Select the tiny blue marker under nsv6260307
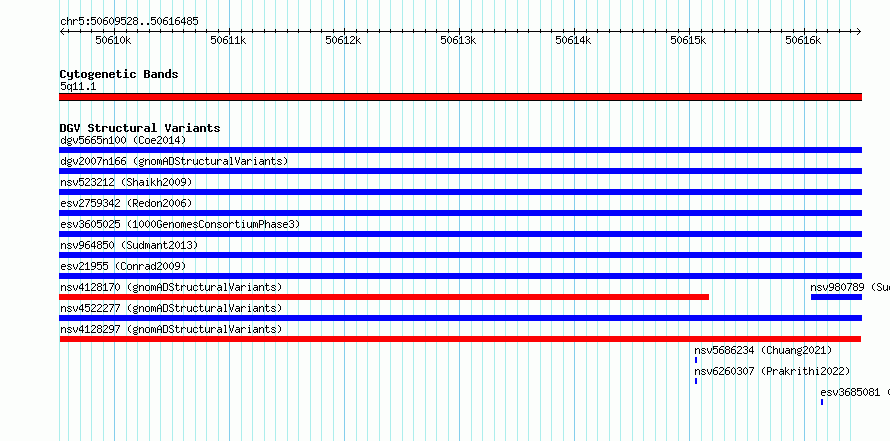This screenshot has width=890, height=441. pos(696,381)
